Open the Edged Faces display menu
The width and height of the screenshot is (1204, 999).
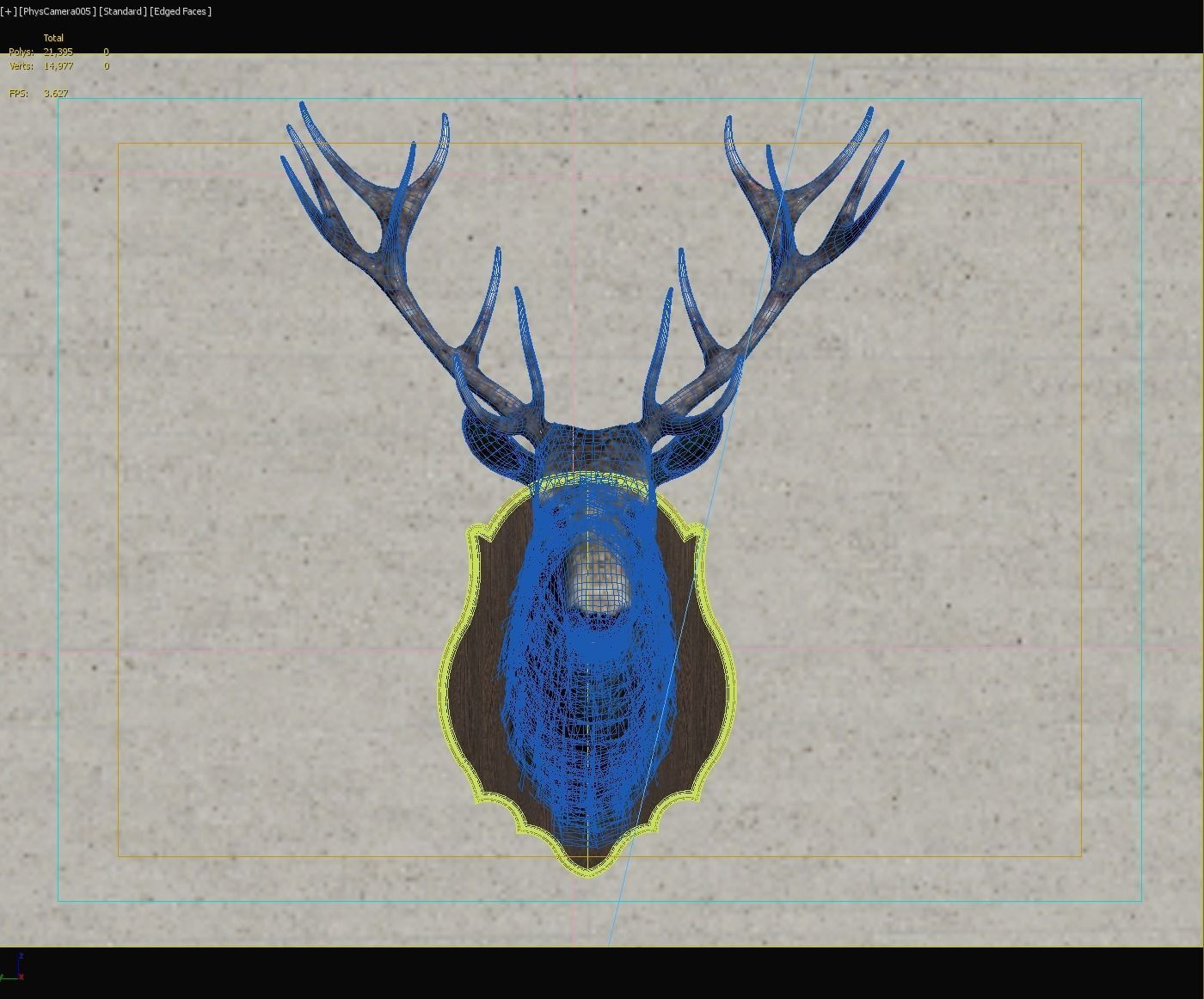click(181, 11)
